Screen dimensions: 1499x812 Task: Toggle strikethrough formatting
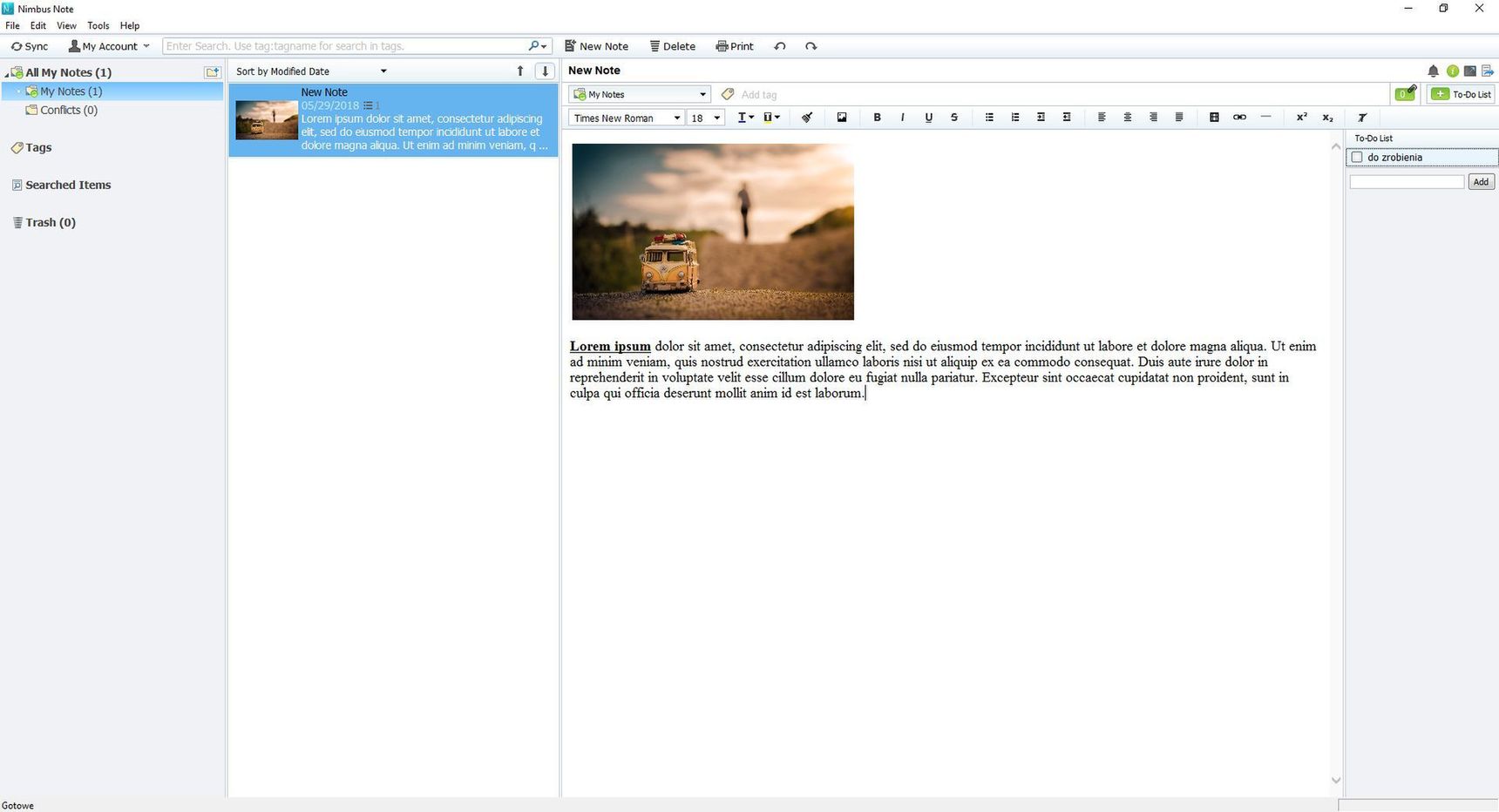pyautogui.click(x=954, y=118)
